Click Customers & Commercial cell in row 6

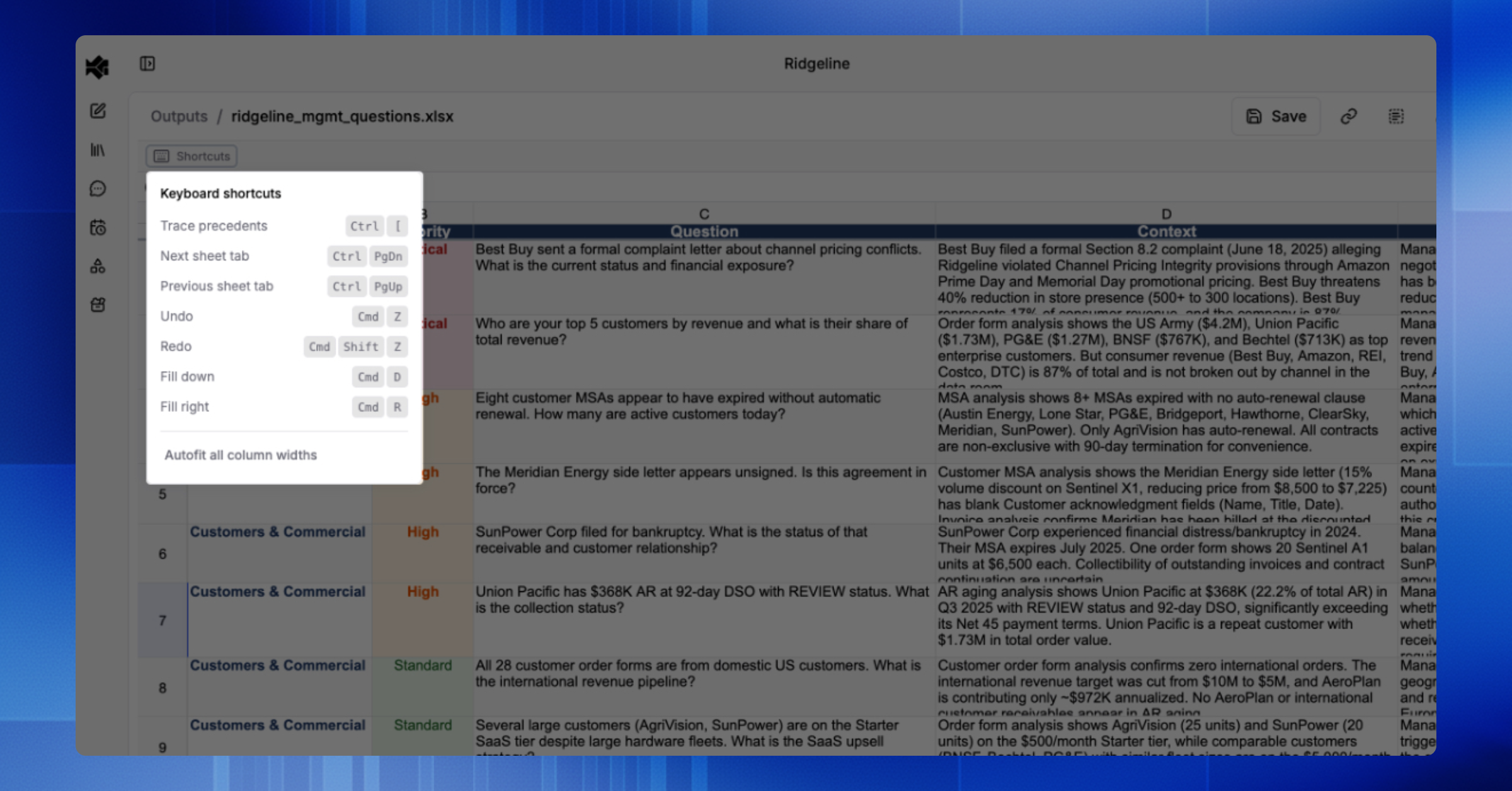(279, 554)
